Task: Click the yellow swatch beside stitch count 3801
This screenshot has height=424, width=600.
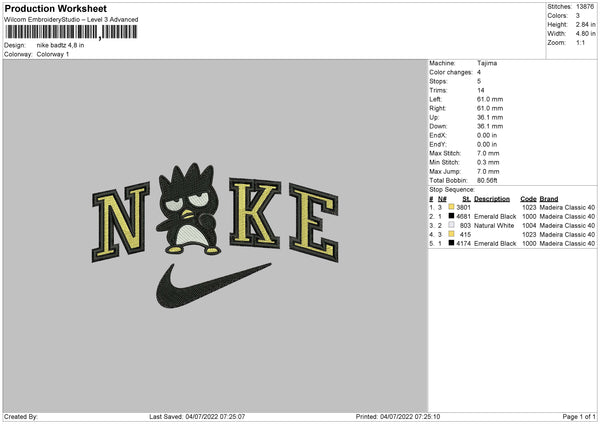Action: [x=451, y=207]
